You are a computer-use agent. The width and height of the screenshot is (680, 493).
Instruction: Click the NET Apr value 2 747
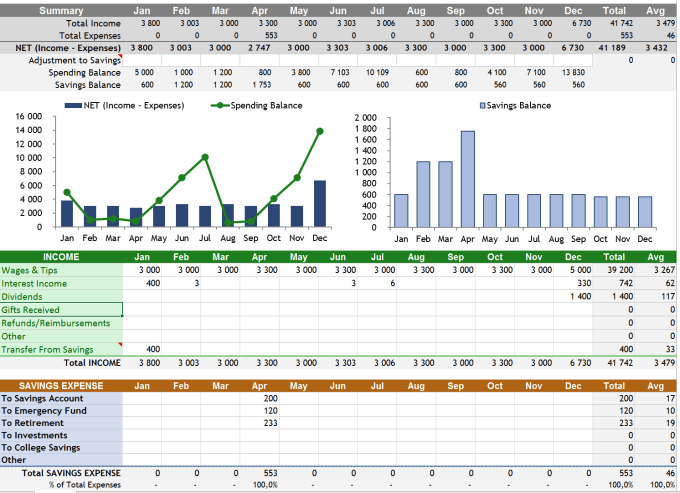[259, 48]
